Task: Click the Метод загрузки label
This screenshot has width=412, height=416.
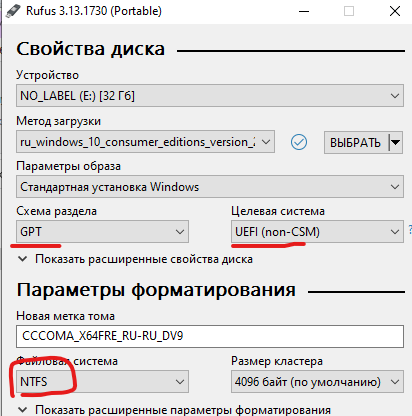Action: click(59, 121)
